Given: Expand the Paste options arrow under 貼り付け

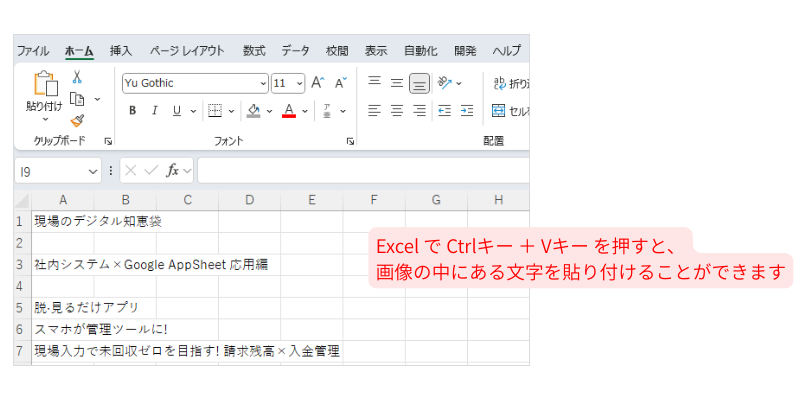Looking at the screenshot, I should pos(45,119).
